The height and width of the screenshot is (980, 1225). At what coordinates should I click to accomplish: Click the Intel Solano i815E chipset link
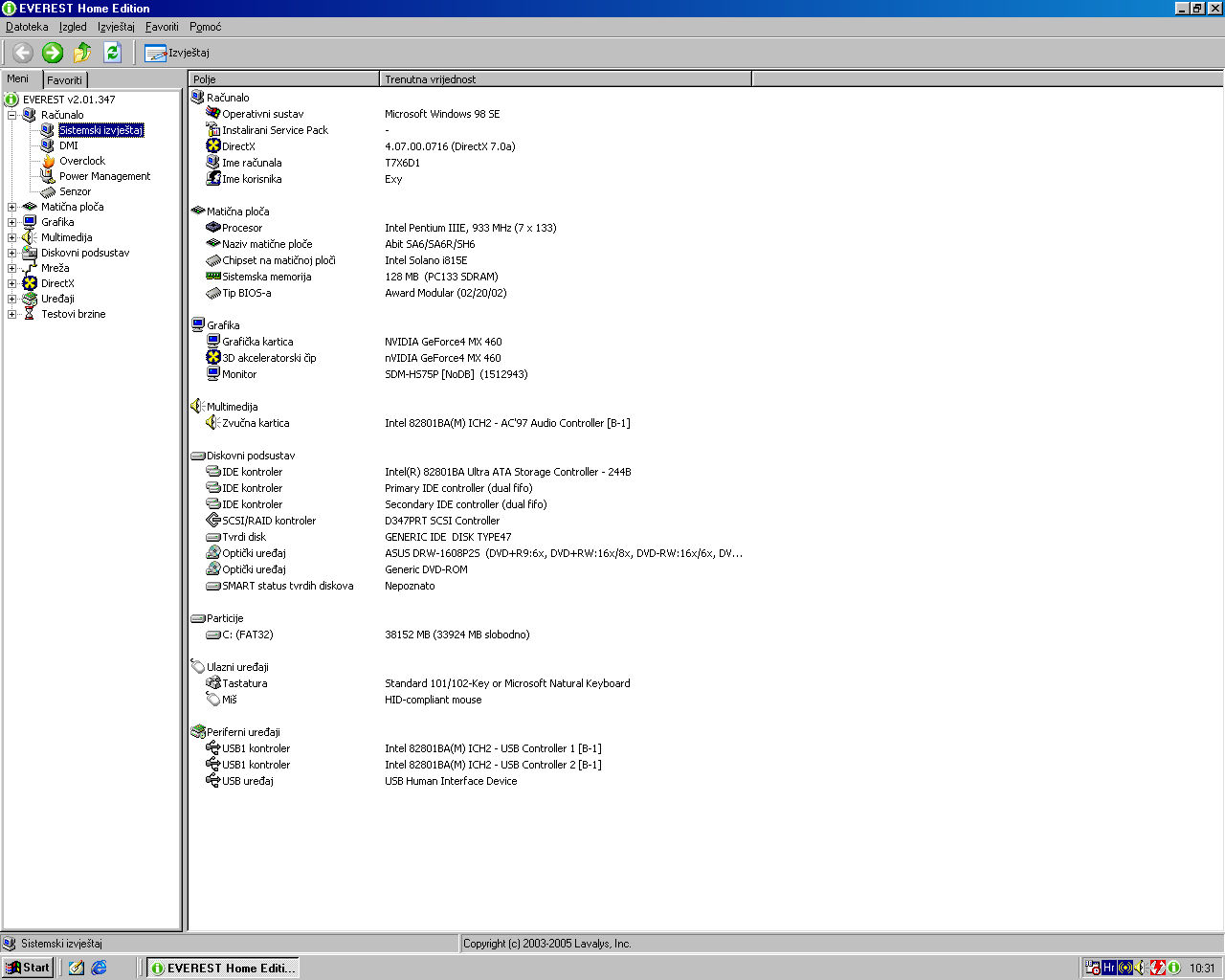[x=426, y=260]
